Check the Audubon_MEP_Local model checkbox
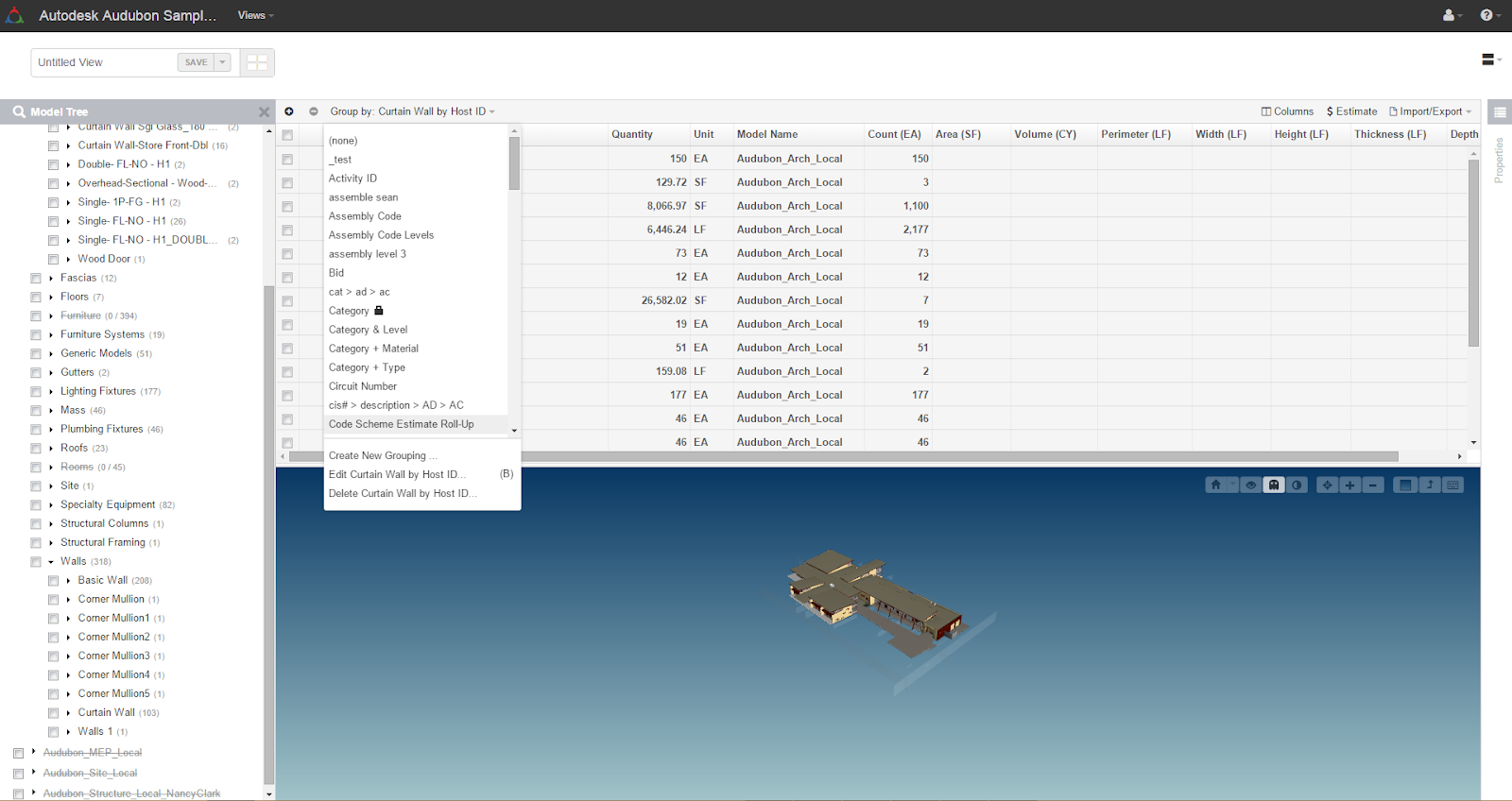 pyautogui.click(x=18, y=753)
